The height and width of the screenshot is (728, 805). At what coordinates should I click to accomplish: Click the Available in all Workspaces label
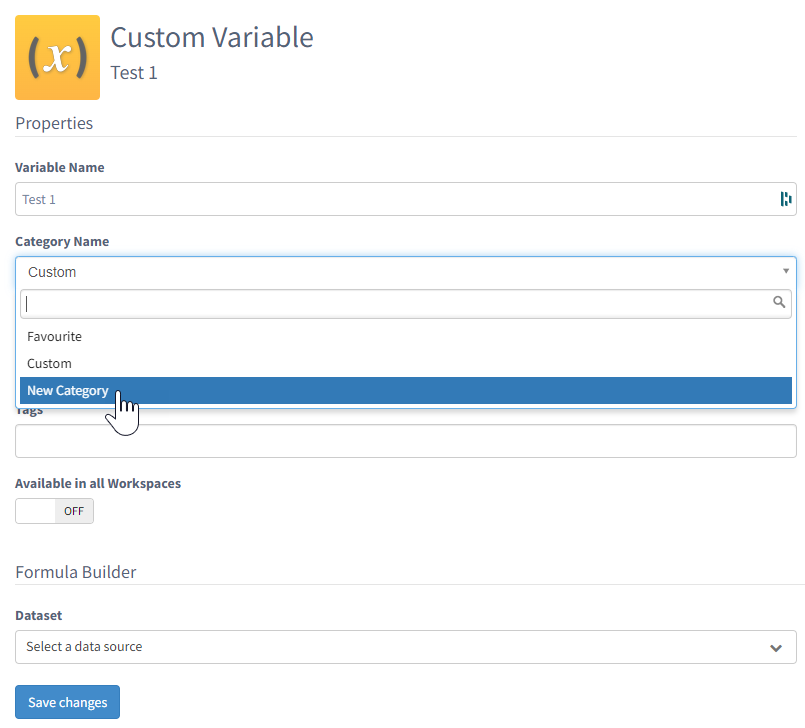[x=98, y=483]
